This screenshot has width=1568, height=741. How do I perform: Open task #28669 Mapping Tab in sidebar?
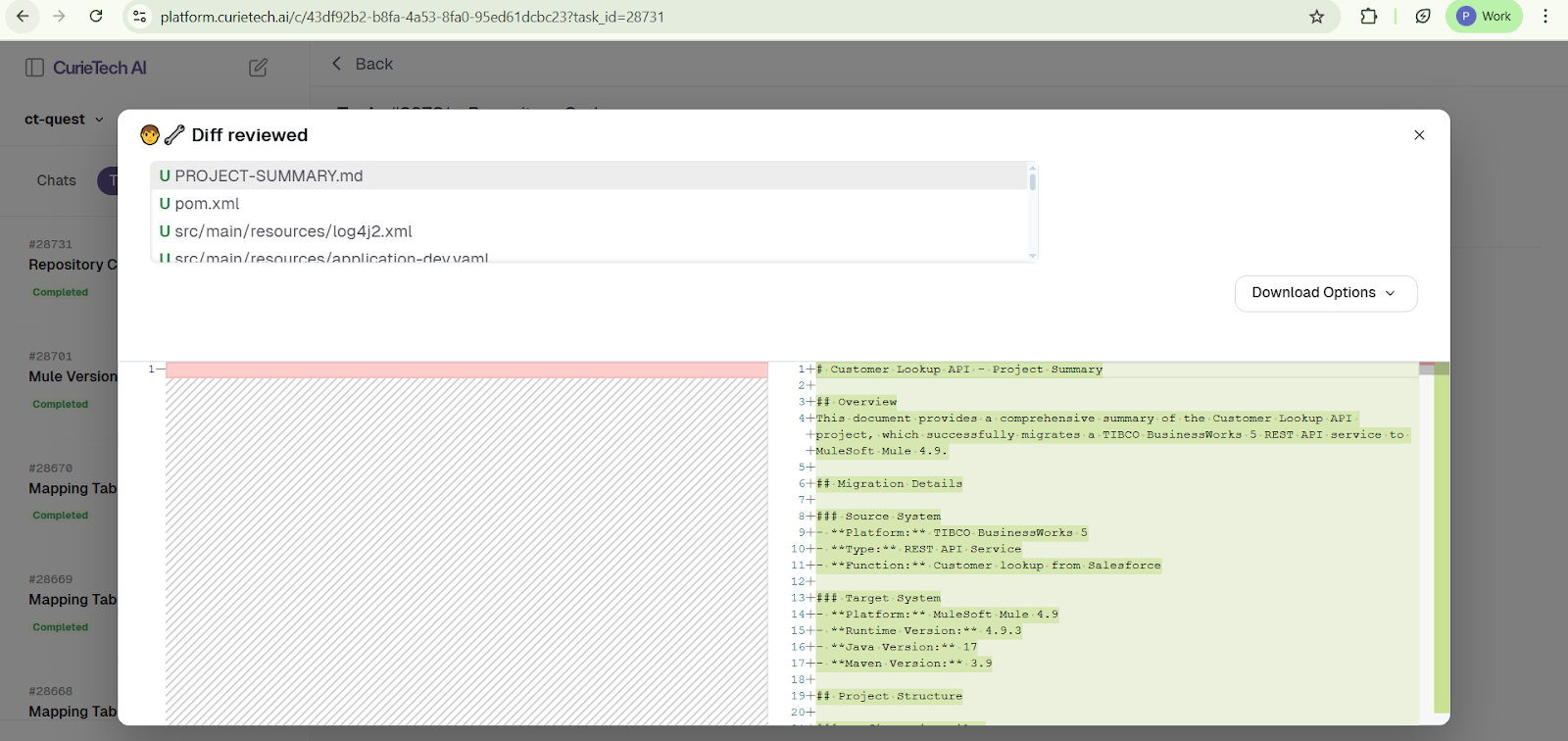pyautogui.click(x=73, y=600)
